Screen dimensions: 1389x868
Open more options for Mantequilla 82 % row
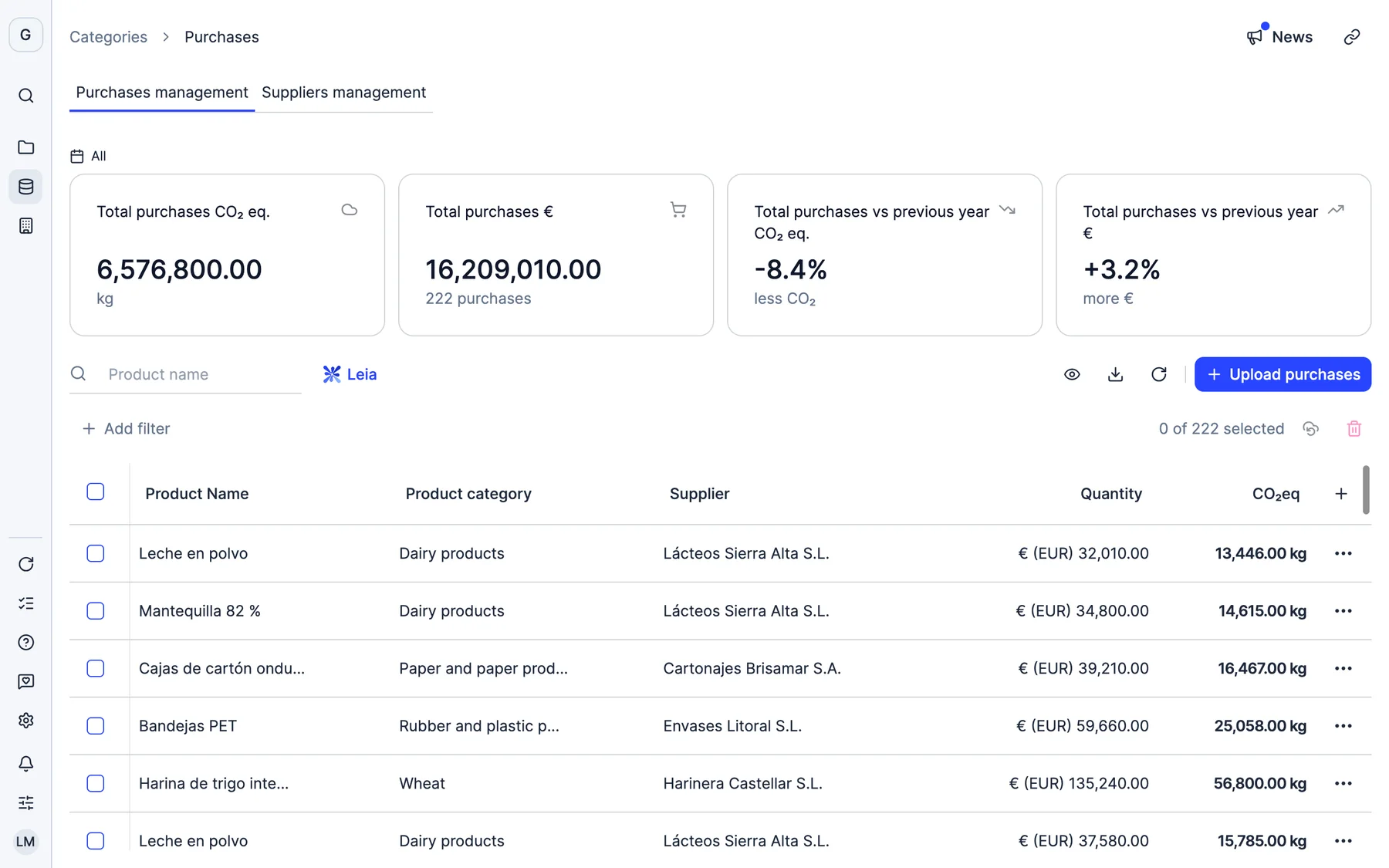(1343, 611)
